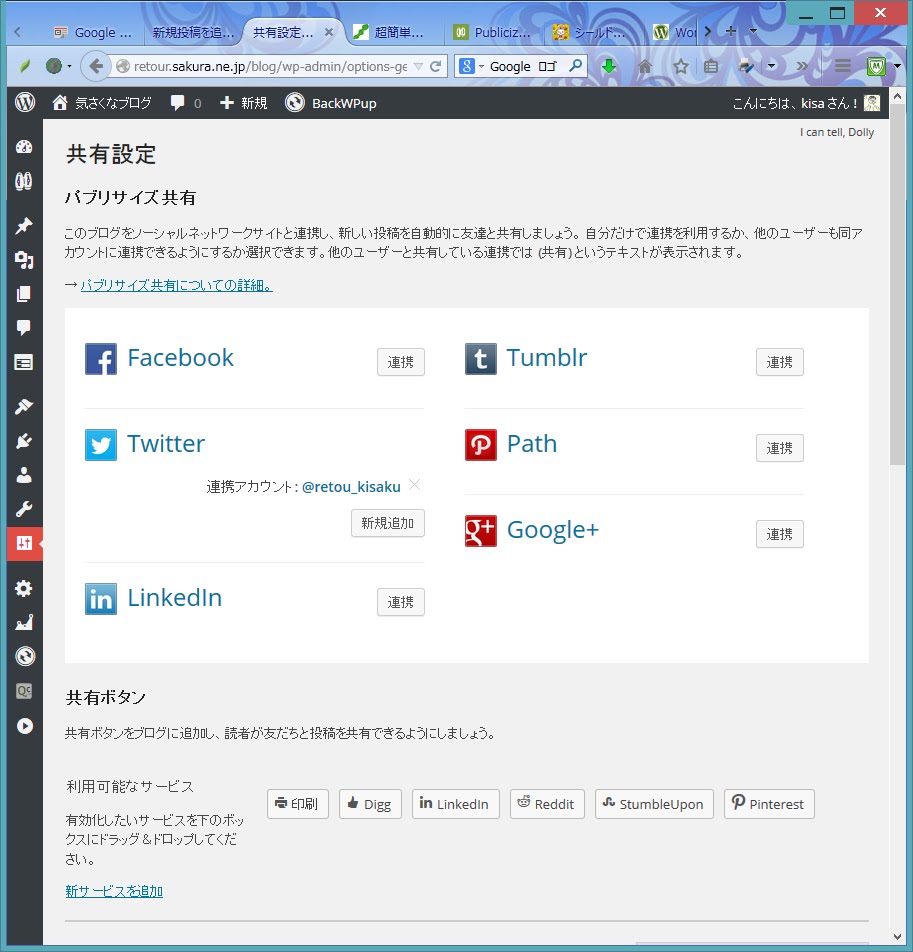
Task: Expand the dropdown beside the globe toolbar icon
Action: (70, 66)
